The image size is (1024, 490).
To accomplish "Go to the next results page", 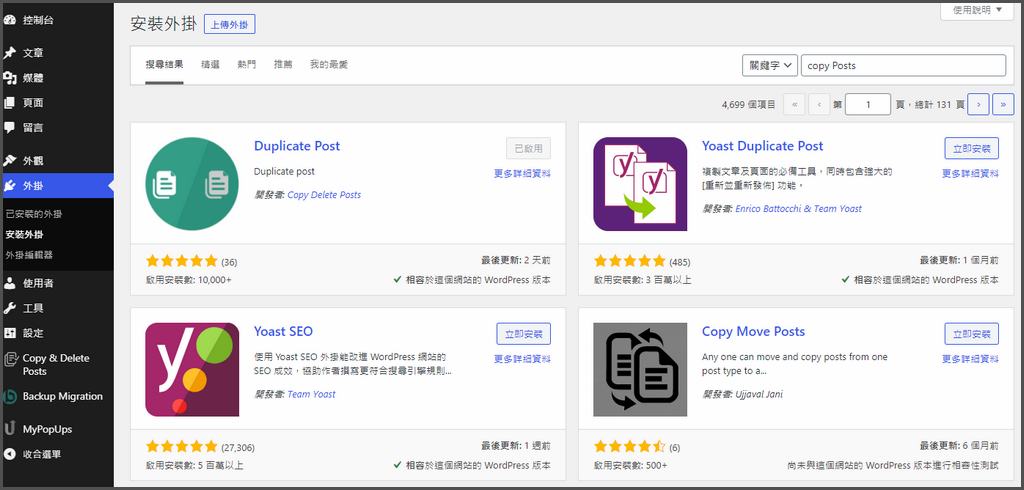I will tap(978, 103).
